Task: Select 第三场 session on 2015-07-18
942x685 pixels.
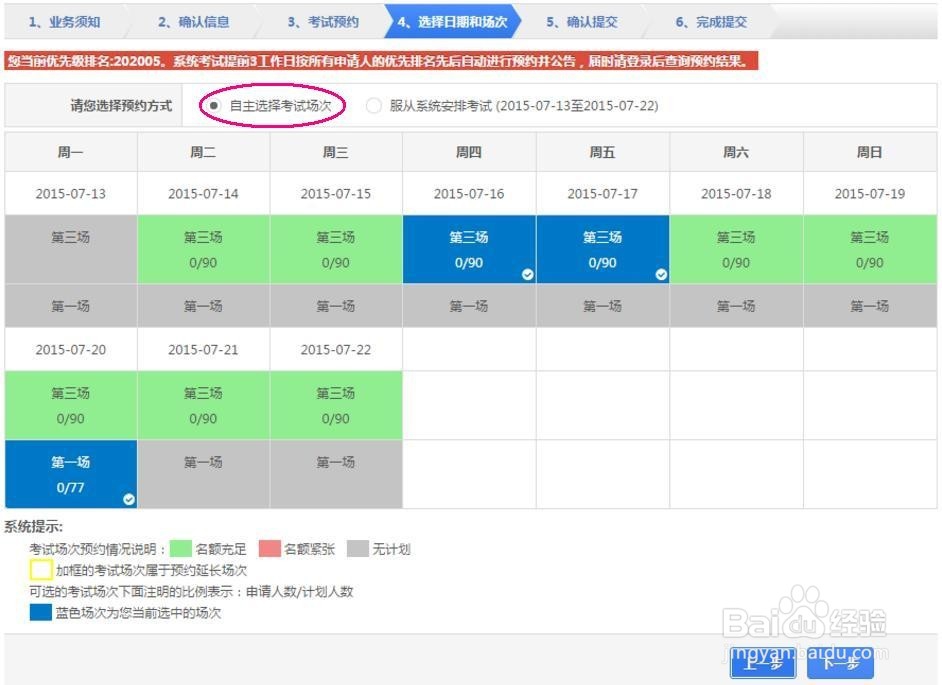Action: click(x=736, y=248)
